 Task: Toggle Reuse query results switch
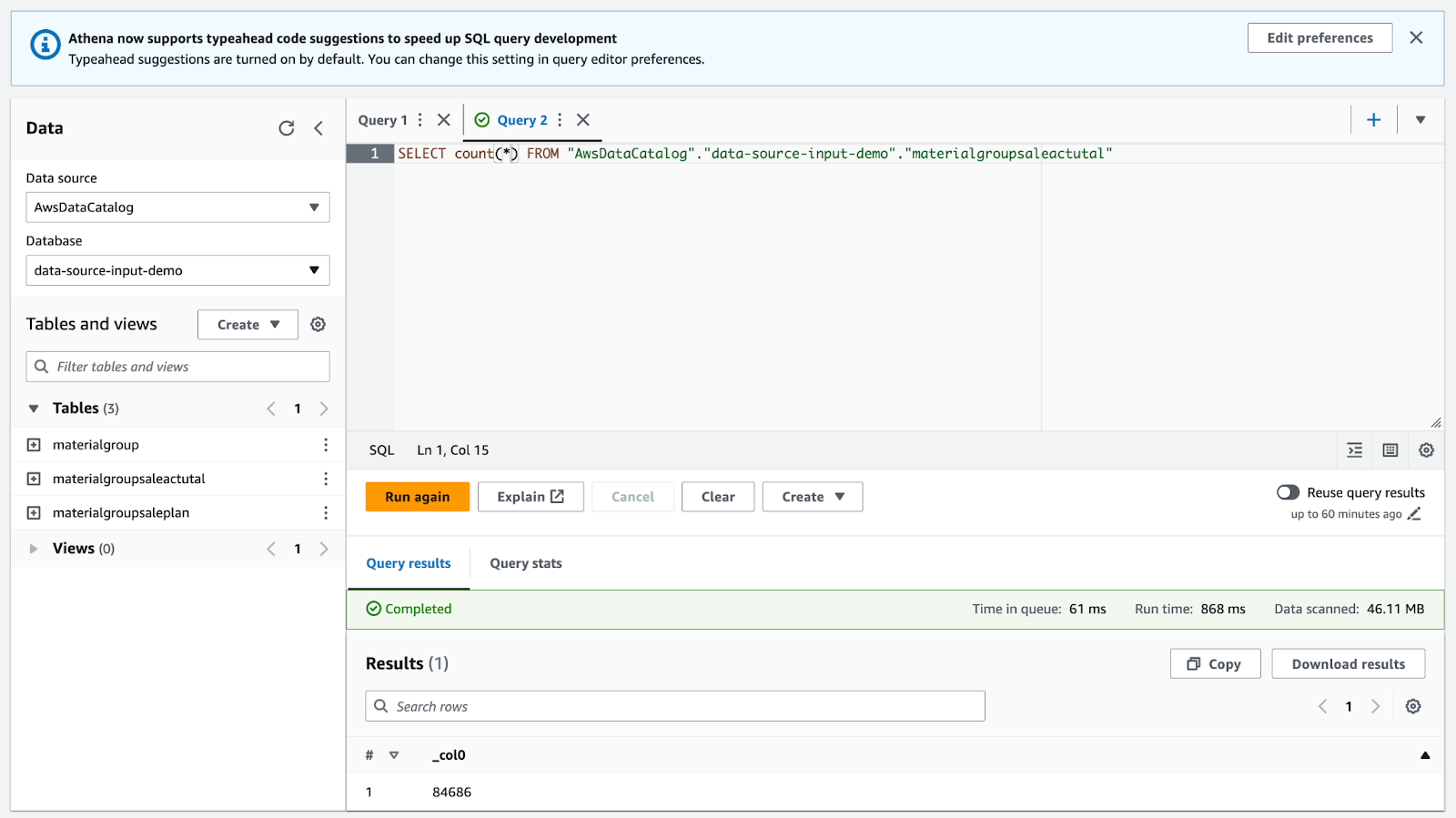pos(1288,492)
